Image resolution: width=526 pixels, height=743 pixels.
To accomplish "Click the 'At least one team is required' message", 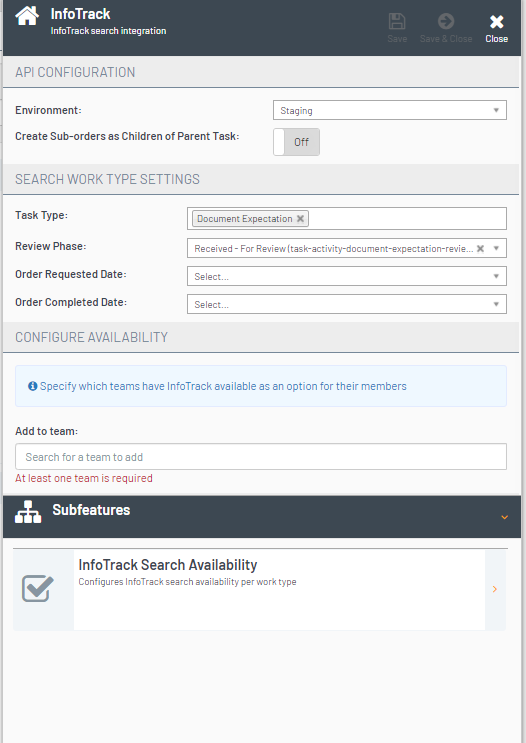I will pyautogui.click(x=84, y=478).
